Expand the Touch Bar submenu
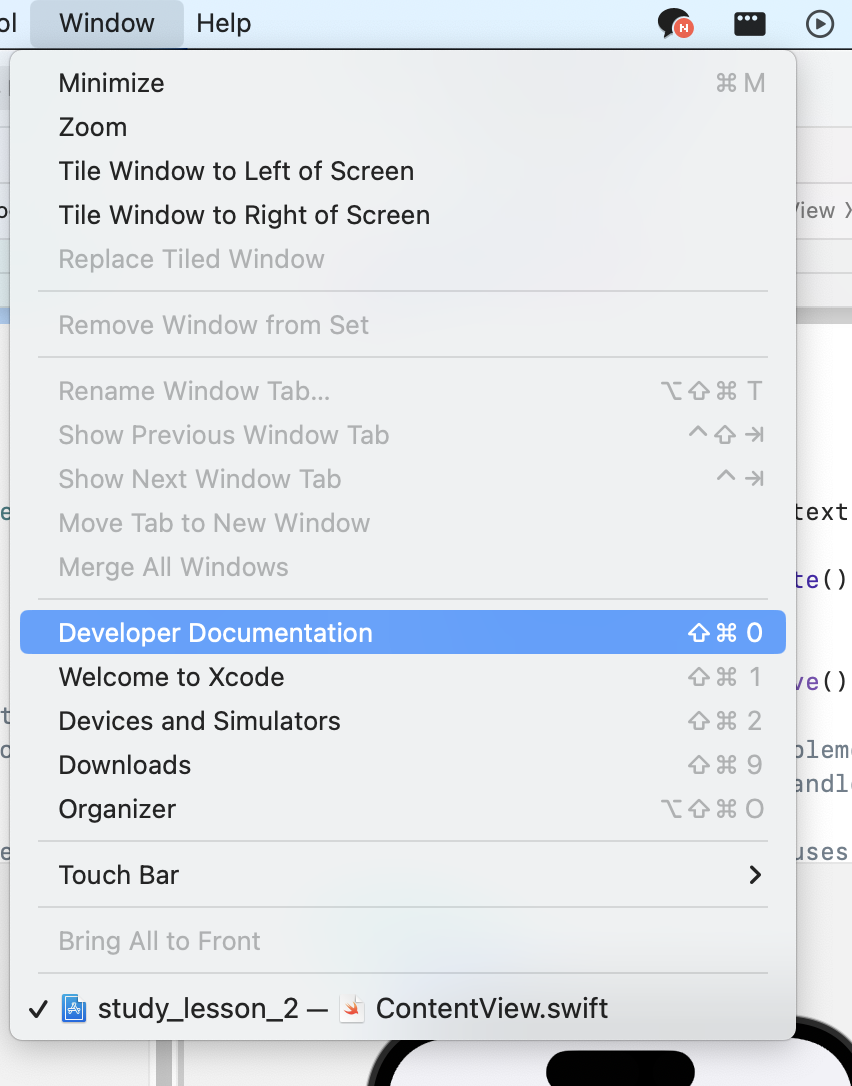 click(x=403, y=875)
